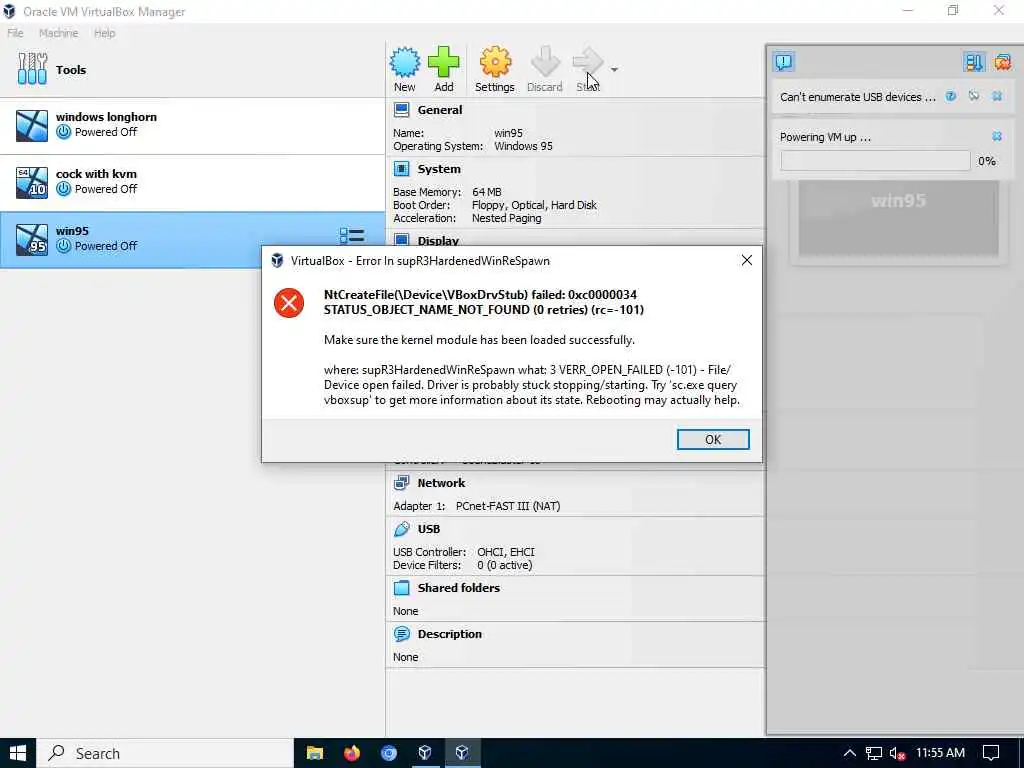This screenshot has width=1024, height=768.
Task: Close the supR3HardenedWinReSpawn error dialog
Action: [x=746, y=261]
